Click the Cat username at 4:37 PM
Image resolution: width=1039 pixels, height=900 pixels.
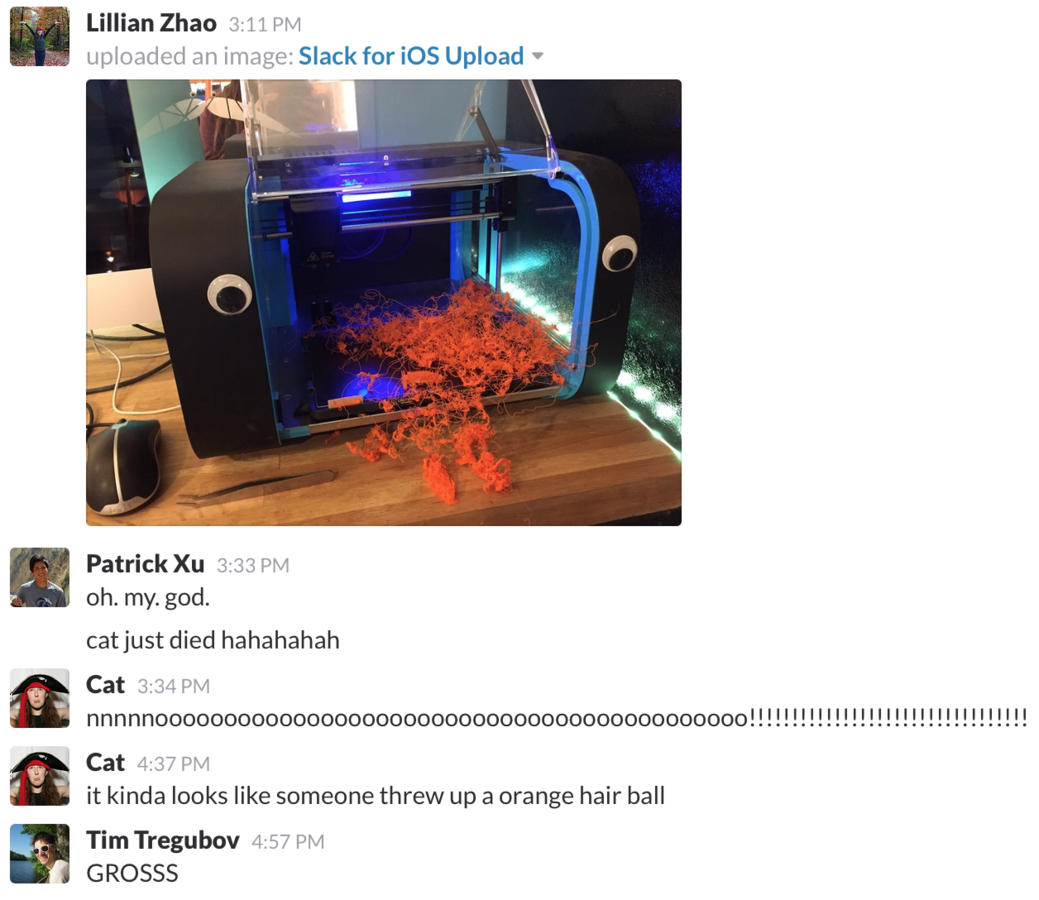click(105, 762)
